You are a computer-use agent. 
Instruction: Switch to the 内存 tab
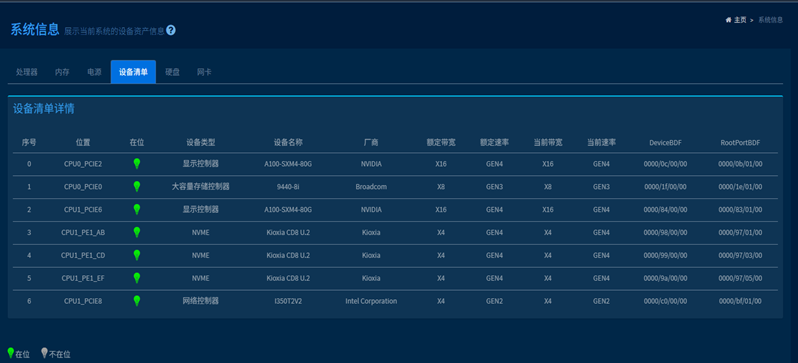62,72
